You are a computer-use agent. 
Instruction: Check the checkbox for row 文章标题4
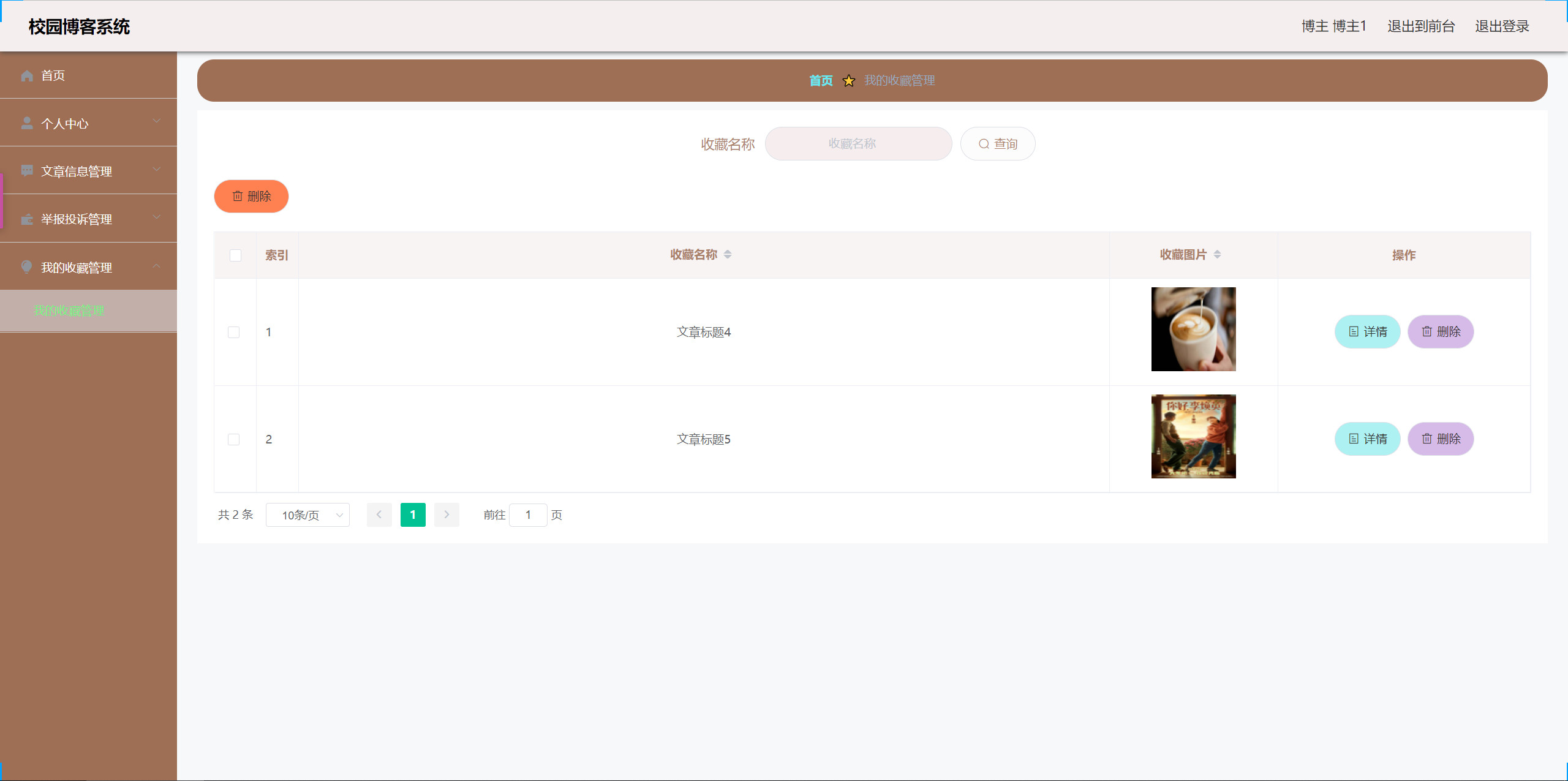point(233,332)
